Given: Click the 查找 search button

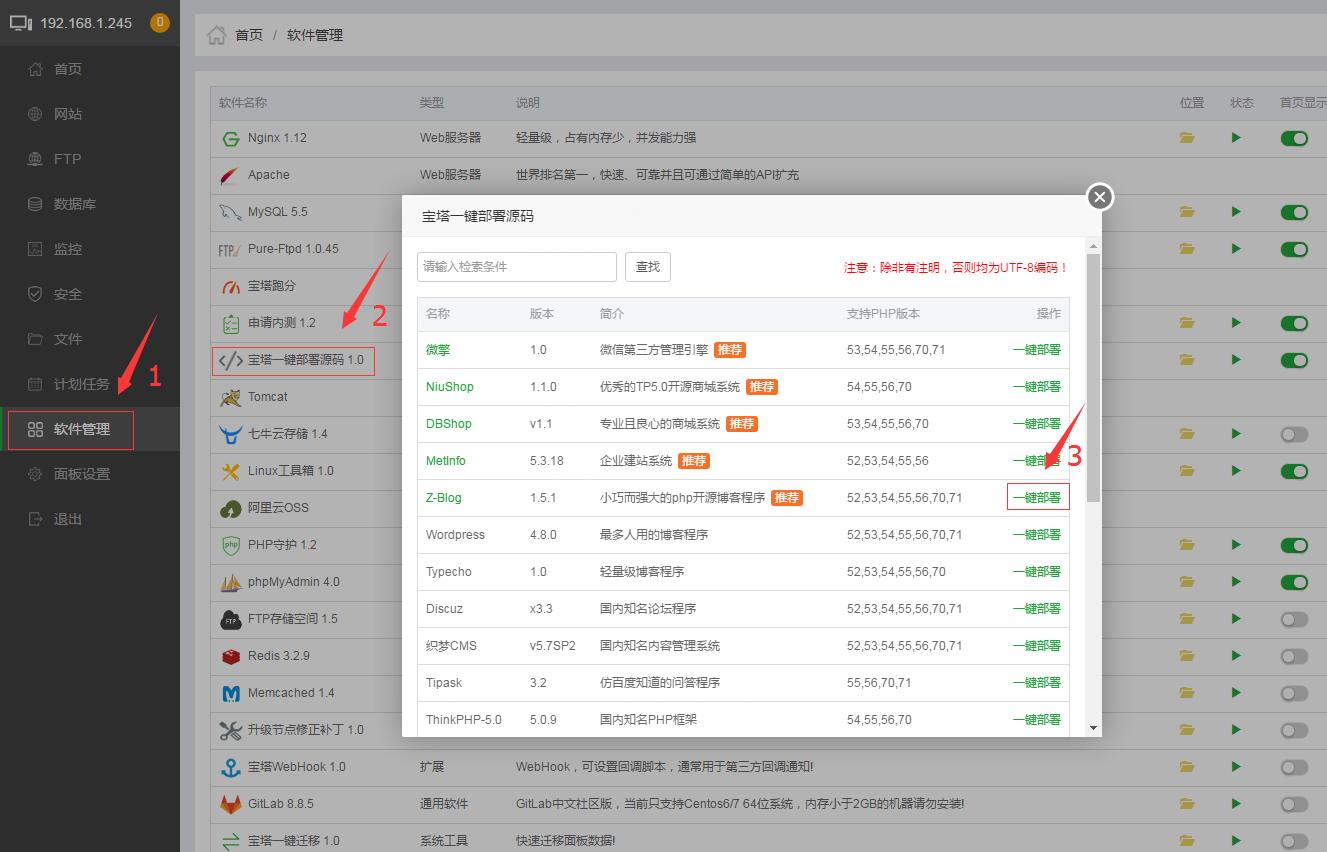Looking at the screenshot, I should click(648, 267).
